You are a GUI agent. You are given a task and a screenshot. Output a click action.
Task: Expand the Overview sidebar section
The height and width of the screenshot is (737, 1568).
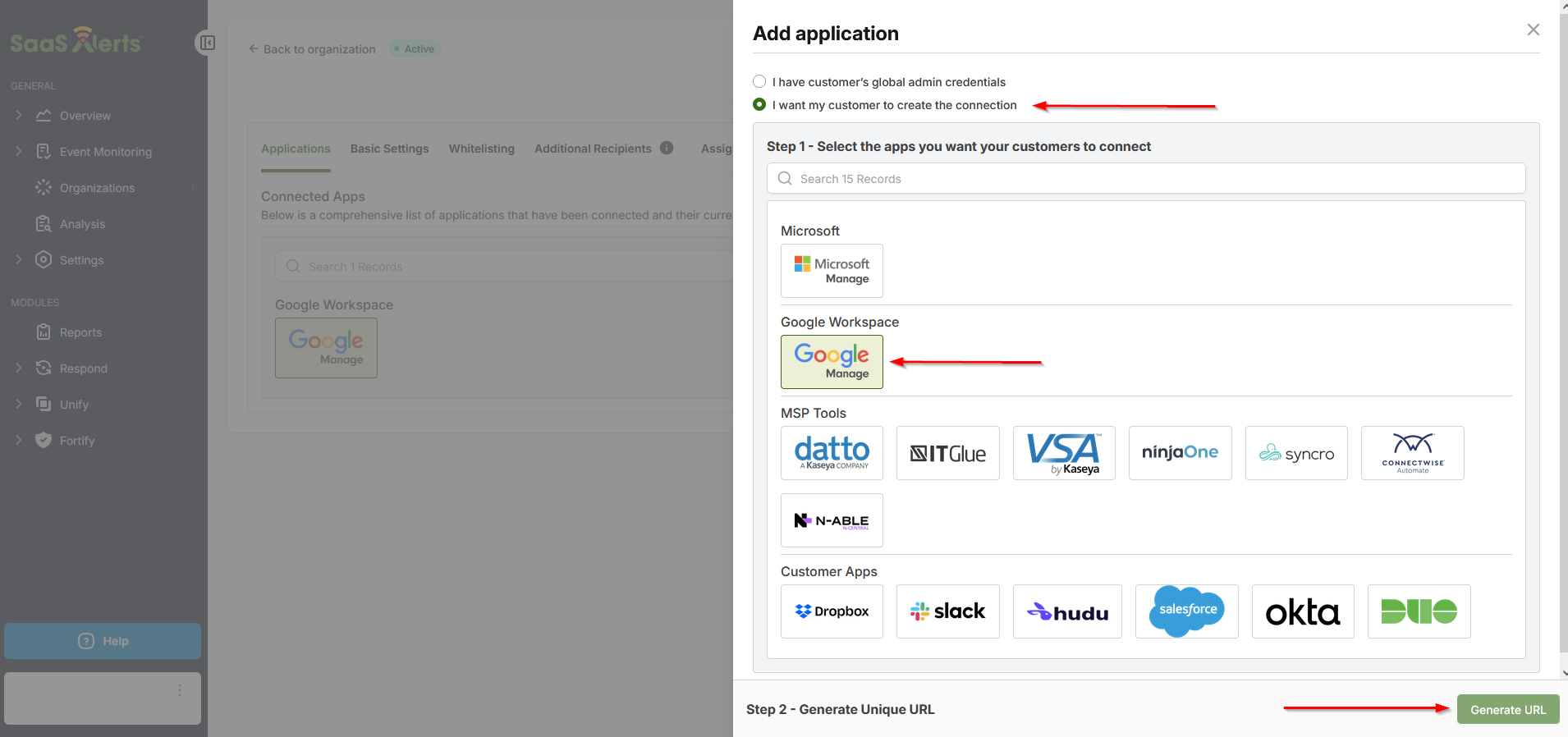point(19,116)
